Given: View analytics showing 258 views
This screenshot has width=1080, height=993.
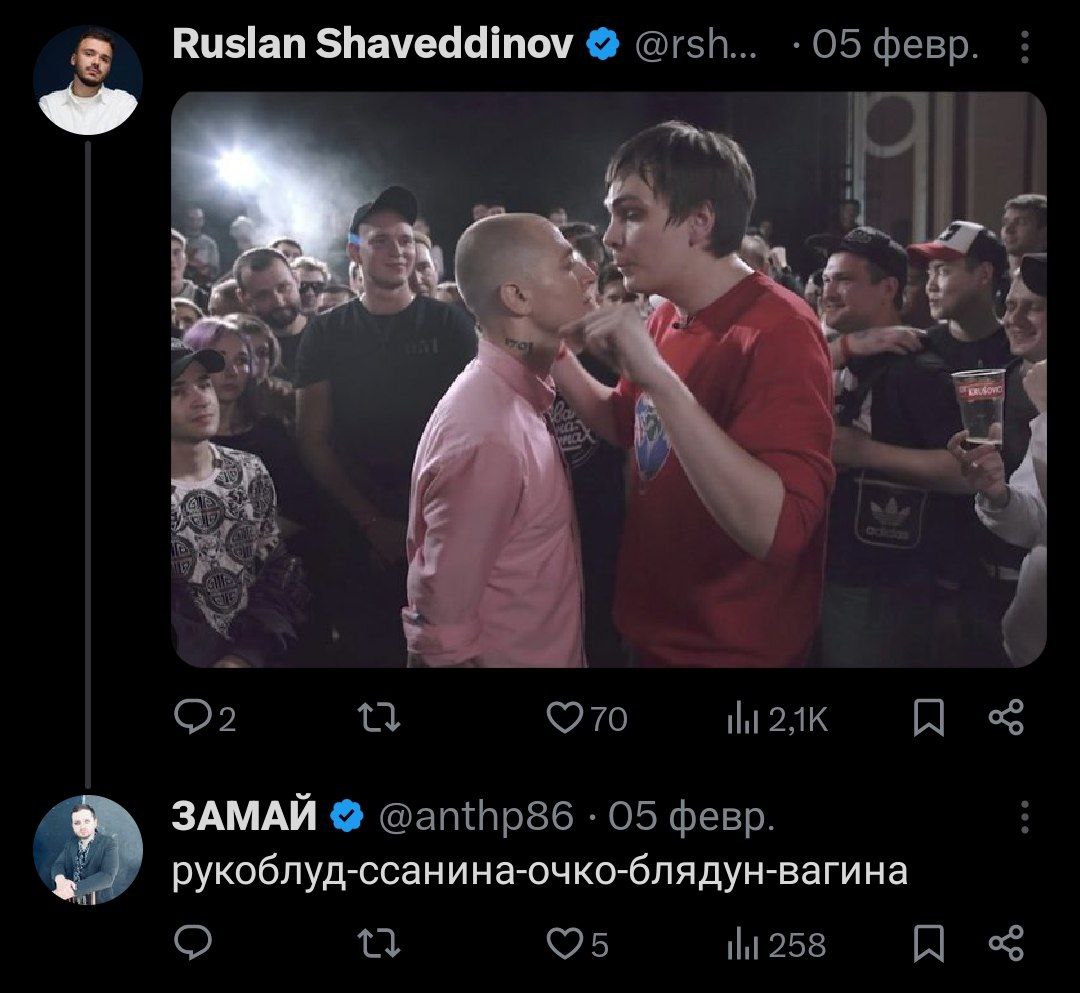Looking at the screenshot, I should [x=776, y=945].
